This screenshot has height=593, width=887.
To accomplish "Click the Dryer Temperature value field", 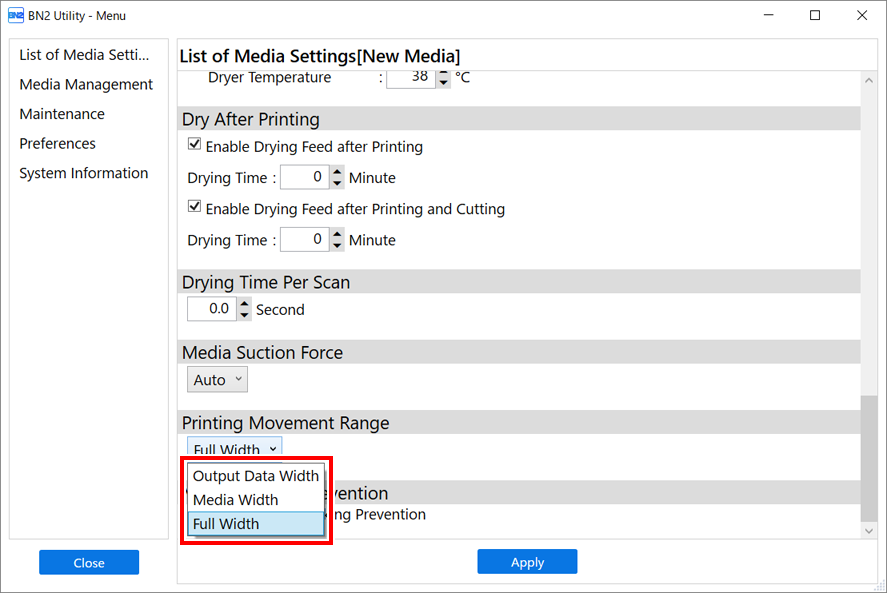I will (411, 78).
